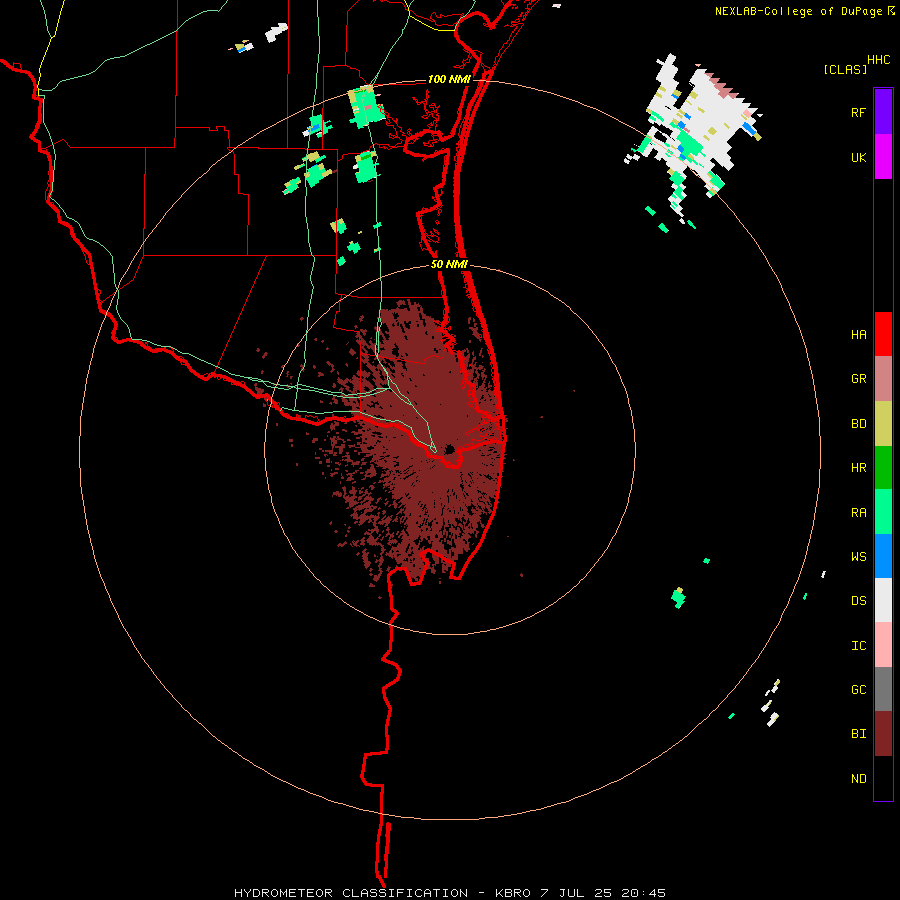Click the "ND" legend label
Image resolution: width=900 pixels, height=900 pixels.
click(x=858, y=779)
